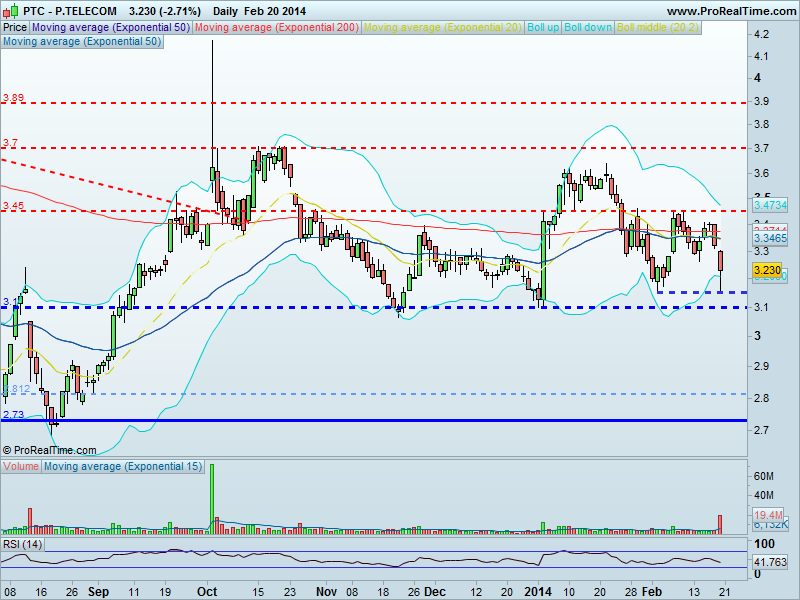
Task: Click the Sep label on time axis
Action: [98, 592]
